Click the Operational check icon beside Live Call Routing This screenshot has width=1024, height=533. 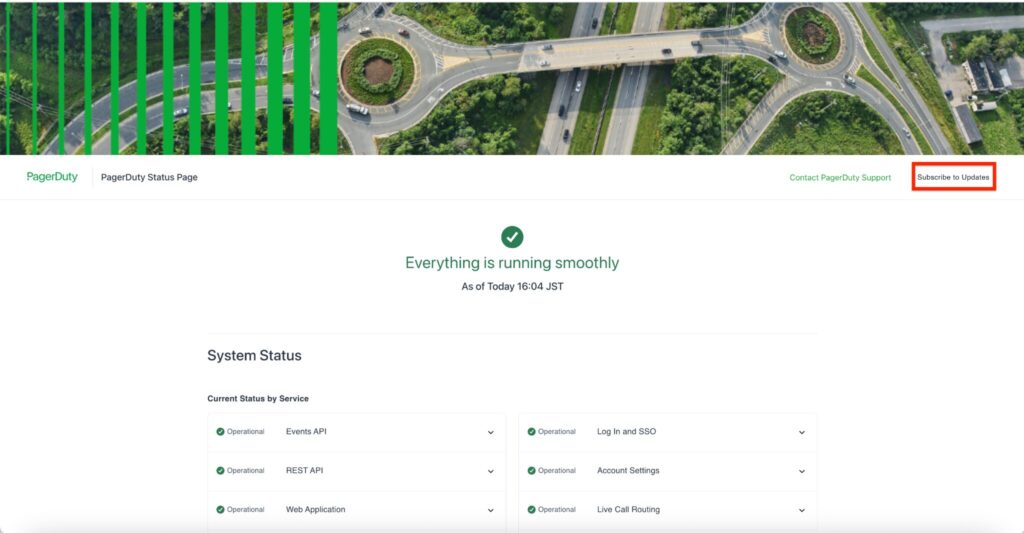click(x=531, y=510)
